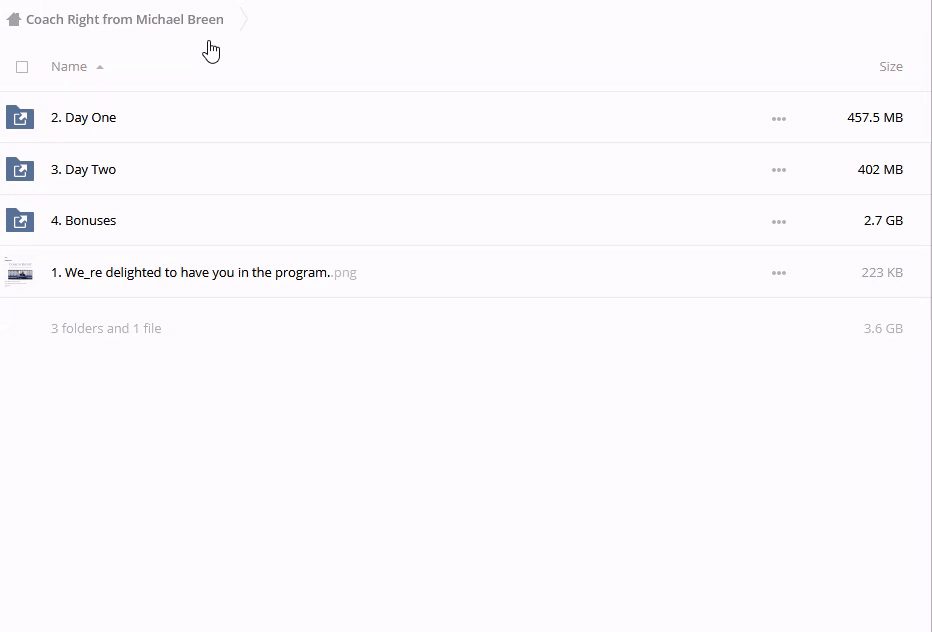The width and height of the screenshot is (932, 632).
Task: Toggle the sort arrow beside Name
Action: pos(100,67)
